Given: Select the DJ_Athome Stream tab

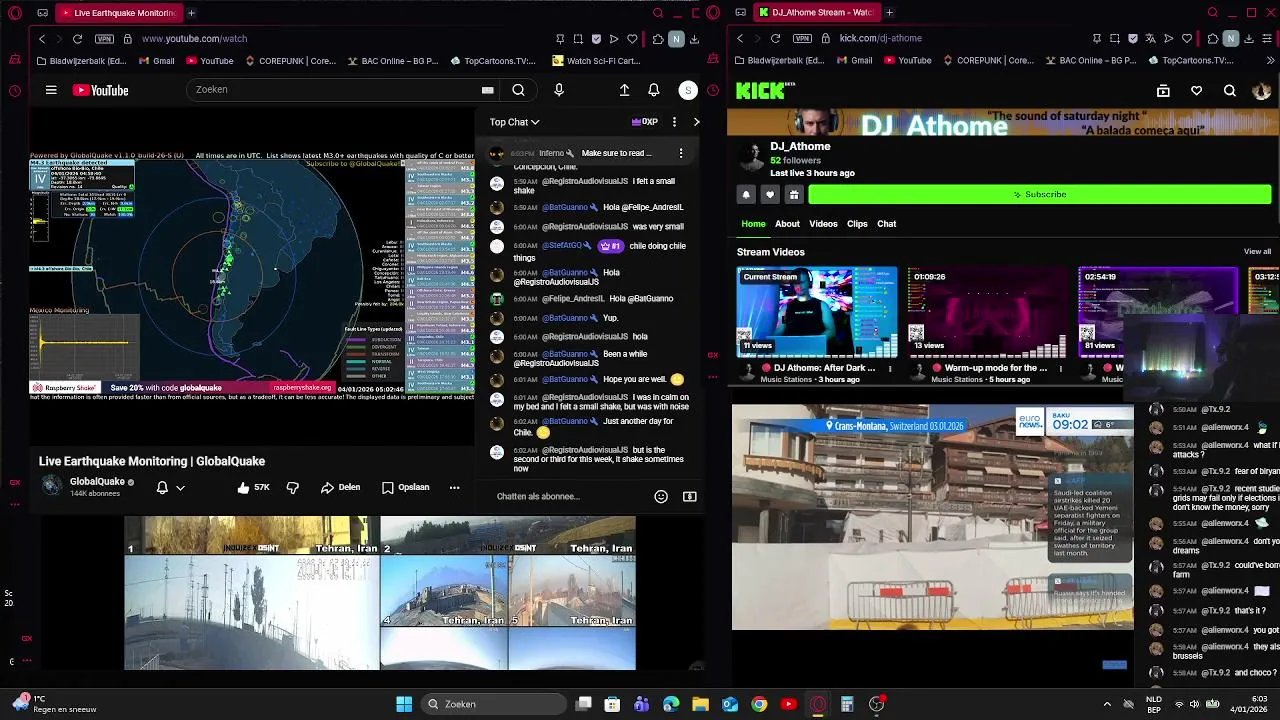Looking at the screenshot, I should [815, 13].
